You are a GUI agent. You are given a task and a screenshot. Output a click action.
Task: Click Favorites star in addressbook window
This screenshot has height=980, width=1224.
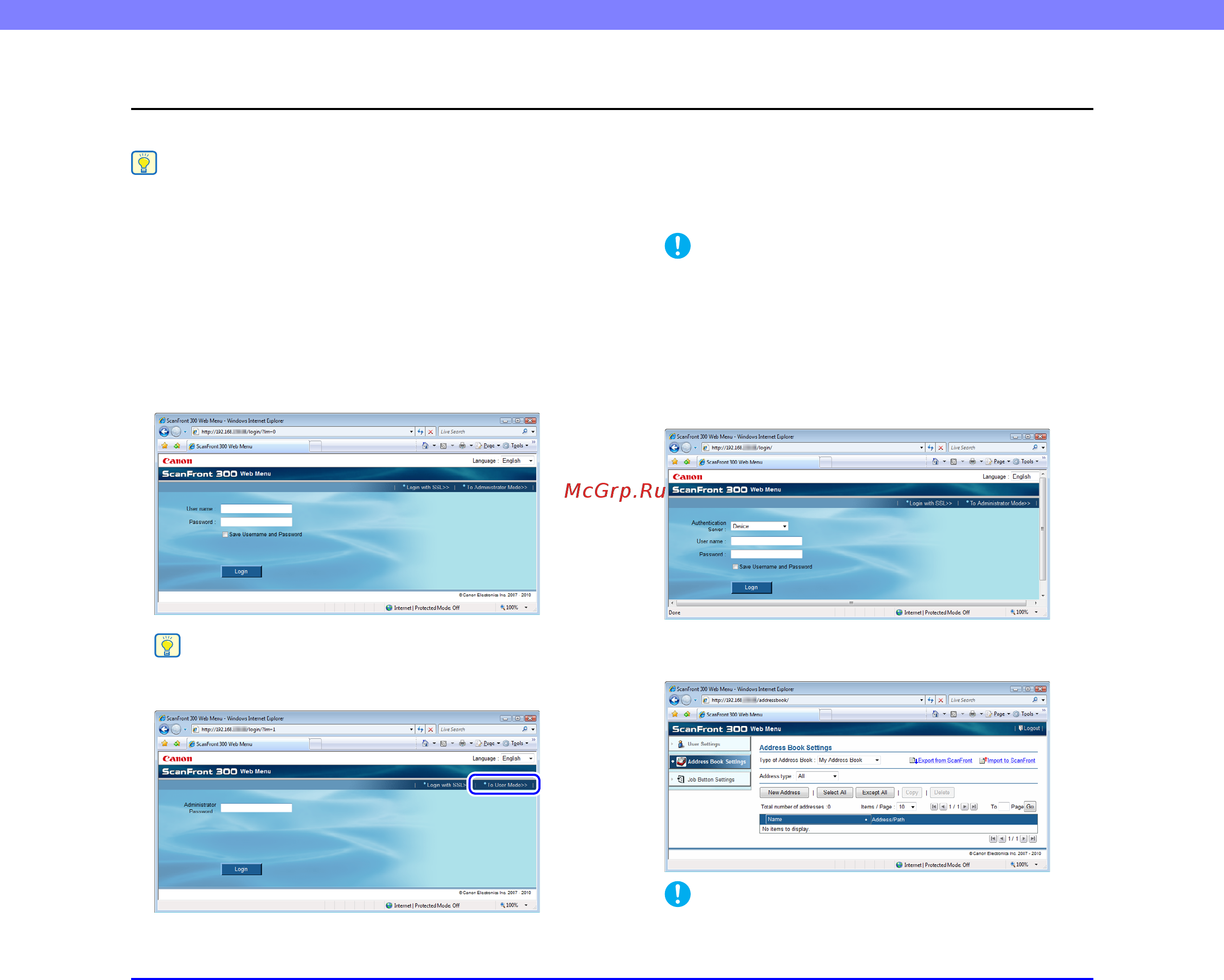point(674,714)
